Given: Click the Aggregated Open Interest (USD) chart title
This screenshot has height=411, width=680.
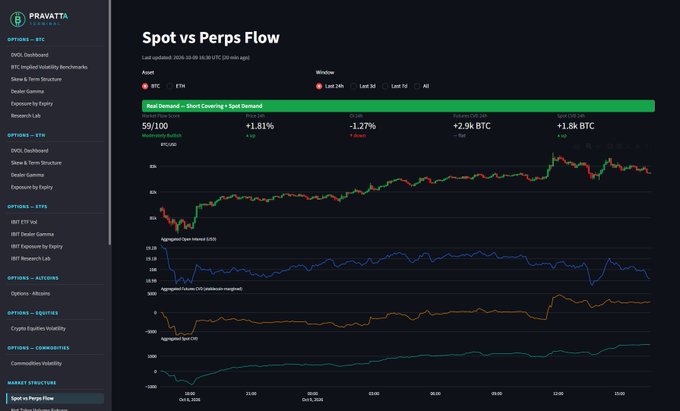Looking at the screenshot, I should 188,239.
